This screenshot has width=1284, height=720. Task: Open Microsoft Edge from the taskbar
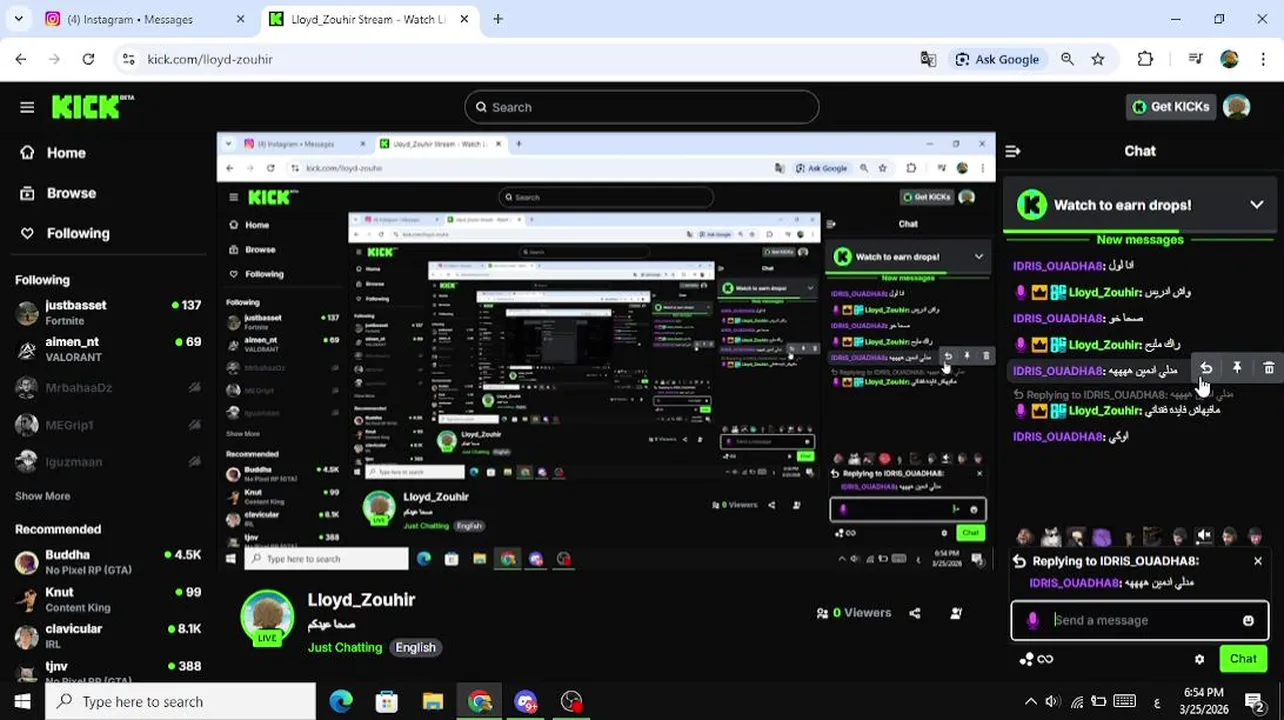pos(341,702)
